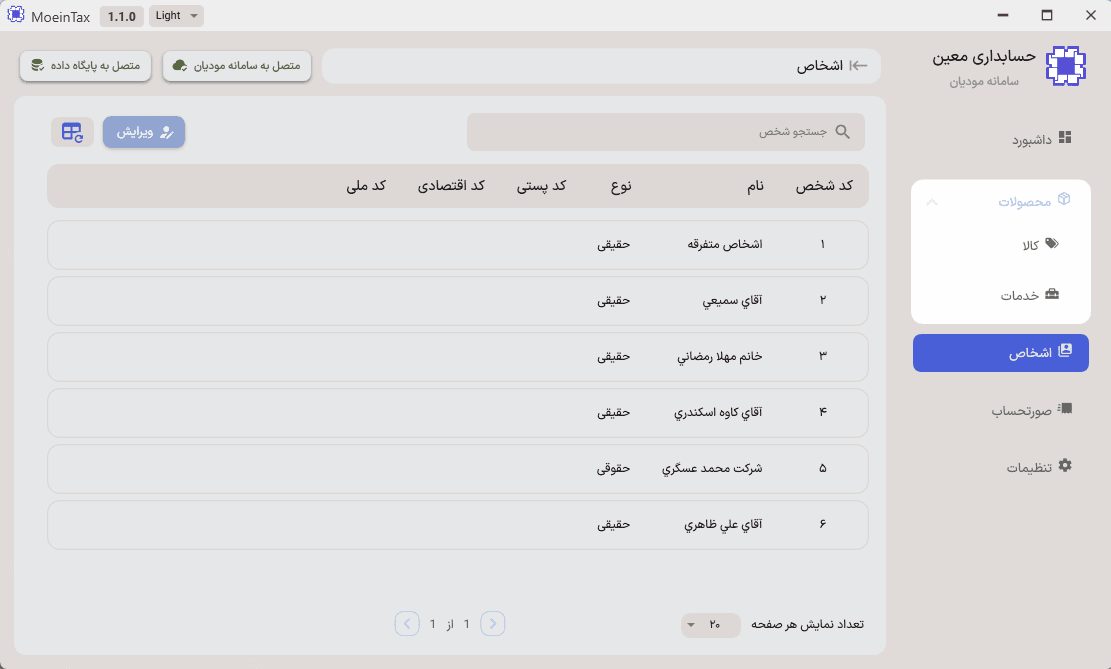Open صورتحساب from the sidebar
The width and height of the screenshot is (1111, 669).
tap(1000, 410)
